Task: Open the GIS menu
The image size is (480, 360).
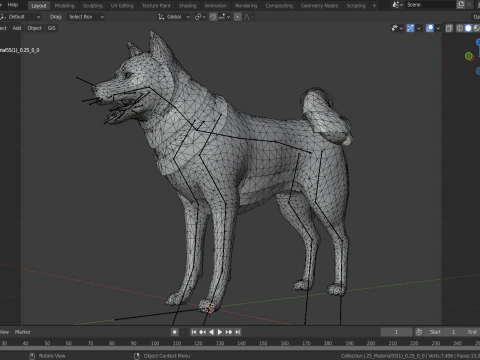Action: [51, 28]
